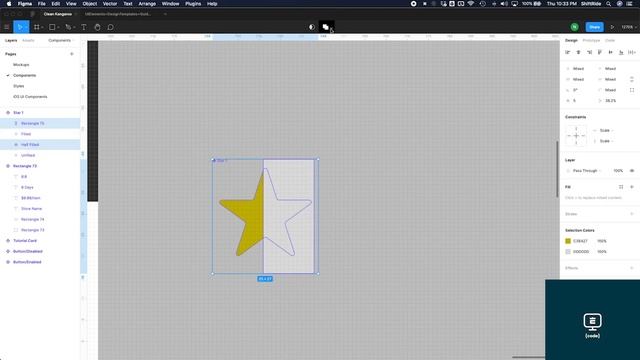The image size is (640, 360).
Task: Click the rotation 0° field
Action: pyautogui.click(x=575, y=90)
